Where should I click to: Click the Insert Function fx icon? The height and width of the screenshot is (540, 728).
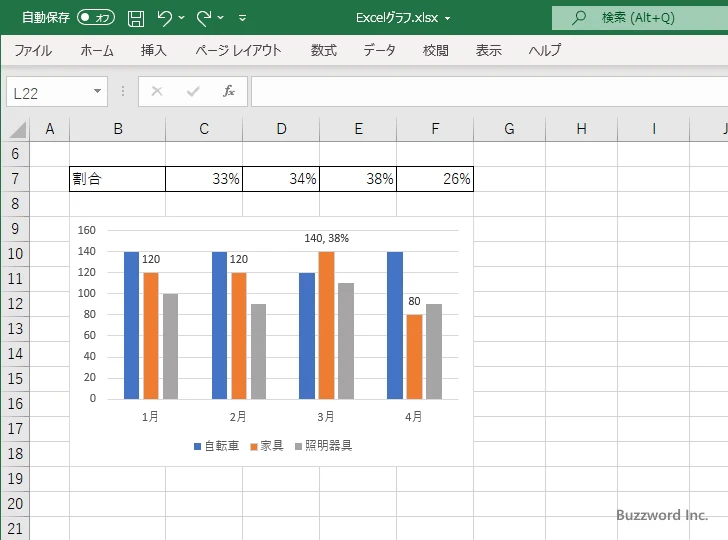pos(229,91)
